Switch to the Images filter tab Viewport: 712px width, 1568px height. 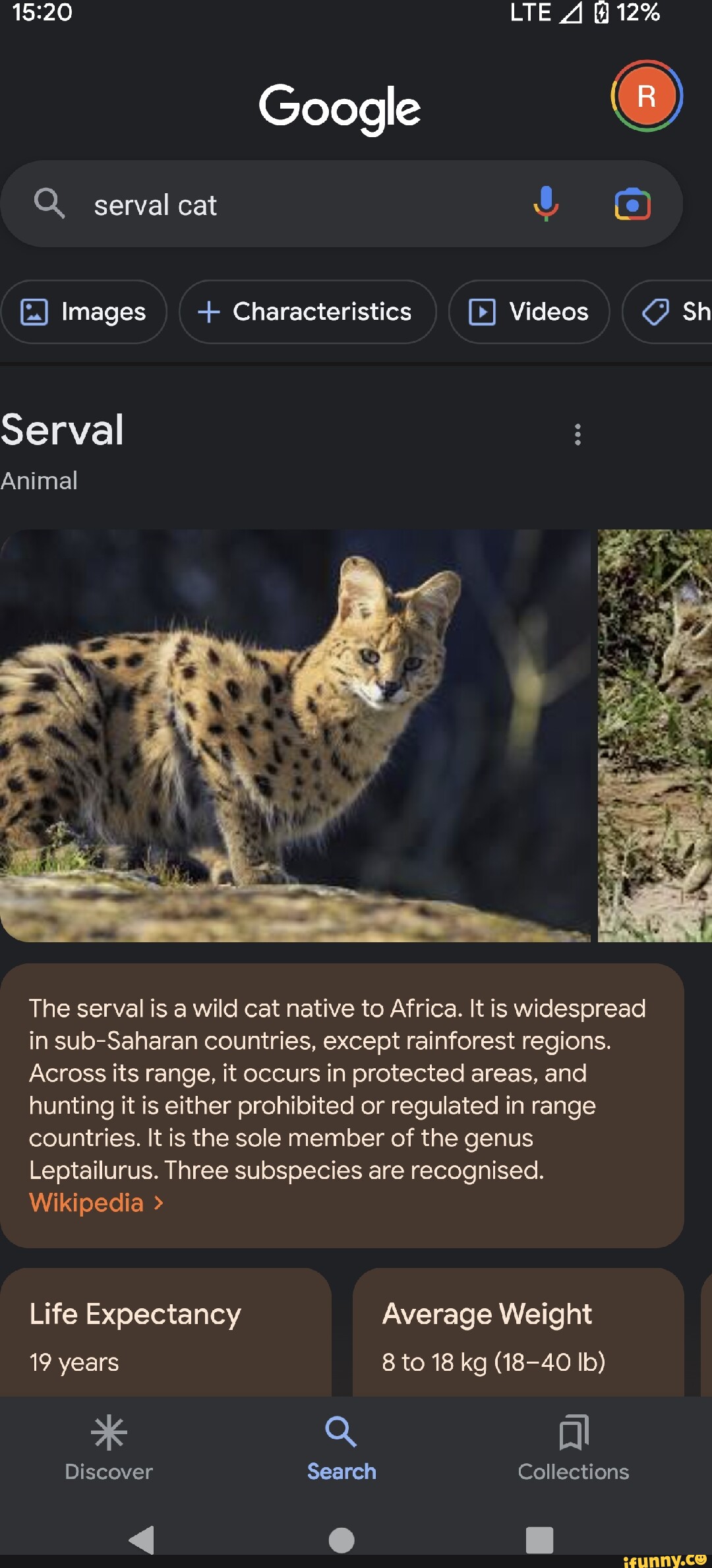pos(83,312)
